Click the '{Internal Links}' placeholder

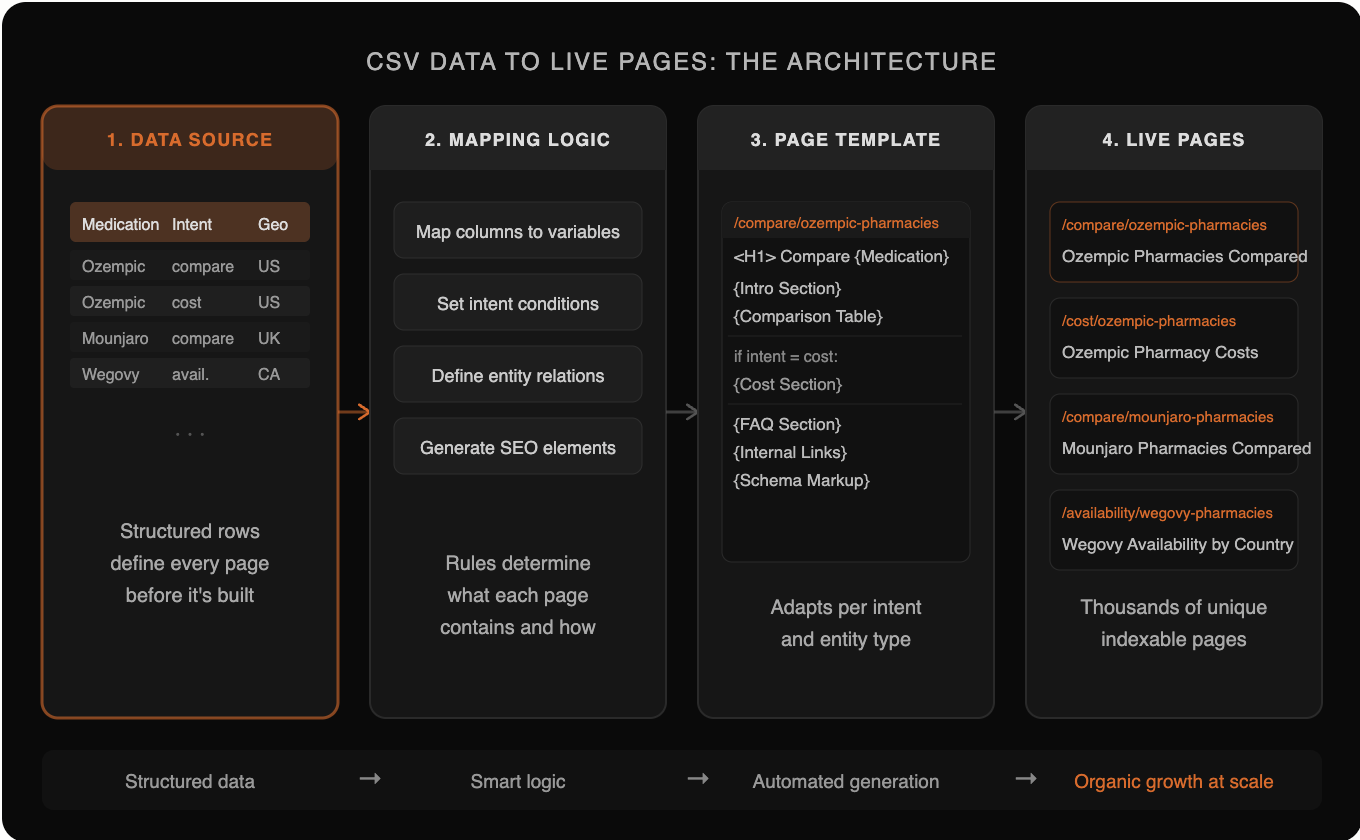click(790, 452)
